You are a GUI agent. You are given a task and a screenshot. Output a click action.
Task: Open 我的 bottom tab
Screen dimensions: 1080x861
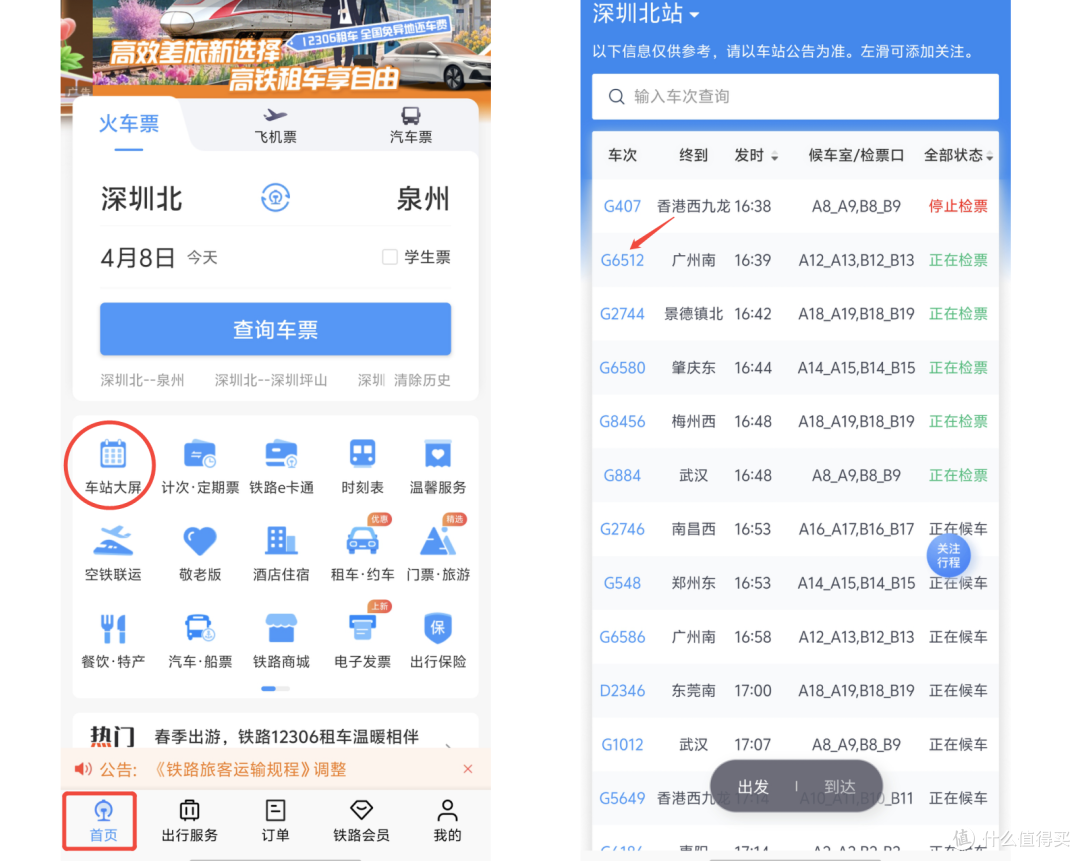click(x=447, y=820)
